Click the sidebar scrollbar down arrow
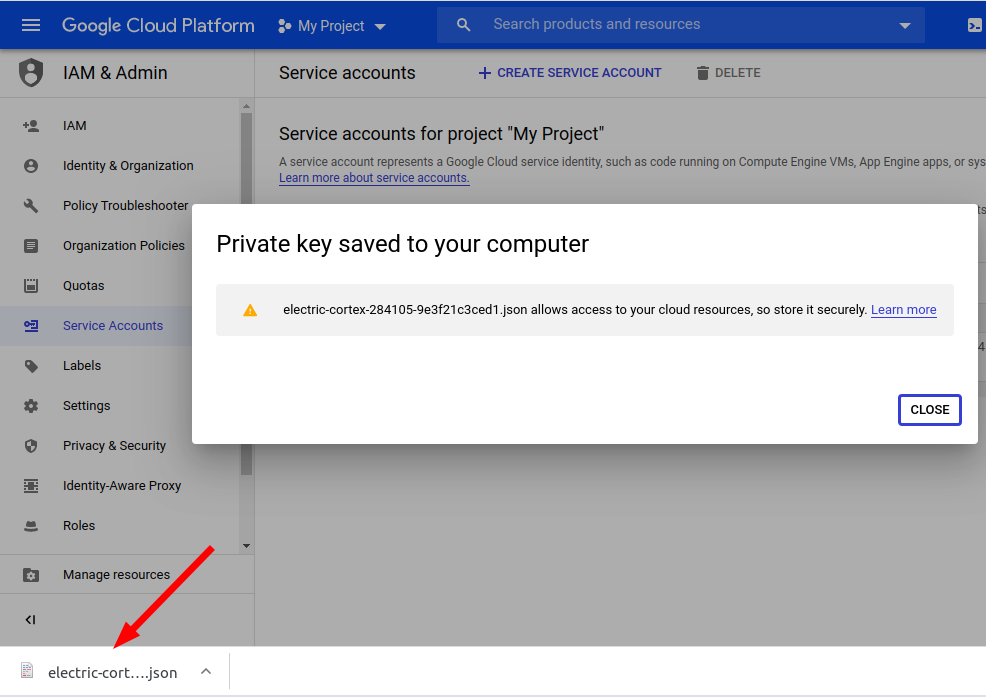 pos(246,546)
